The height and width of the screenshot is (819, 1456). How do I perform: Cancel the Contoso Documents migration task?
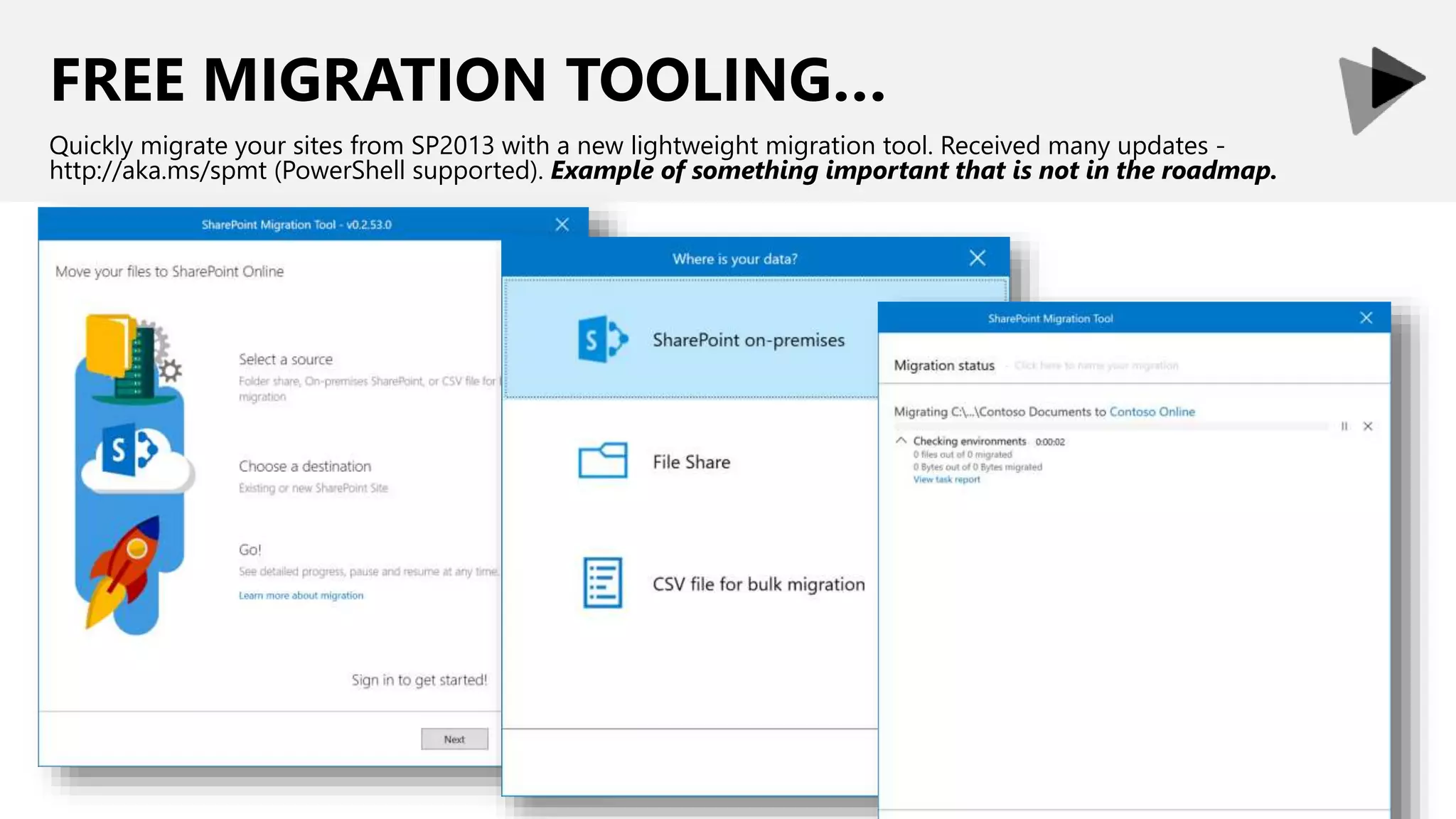coord(1368,427)
